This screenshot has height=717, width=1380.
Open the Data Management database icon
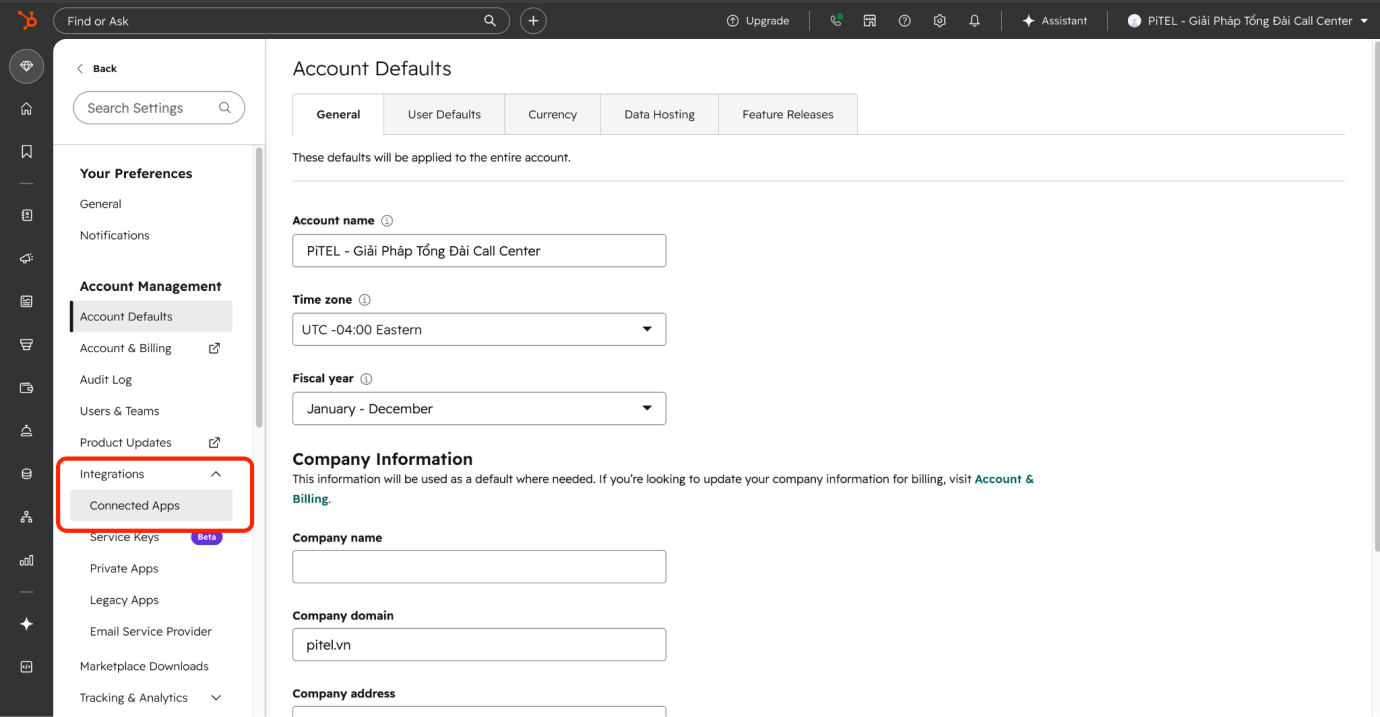point(27,474)
